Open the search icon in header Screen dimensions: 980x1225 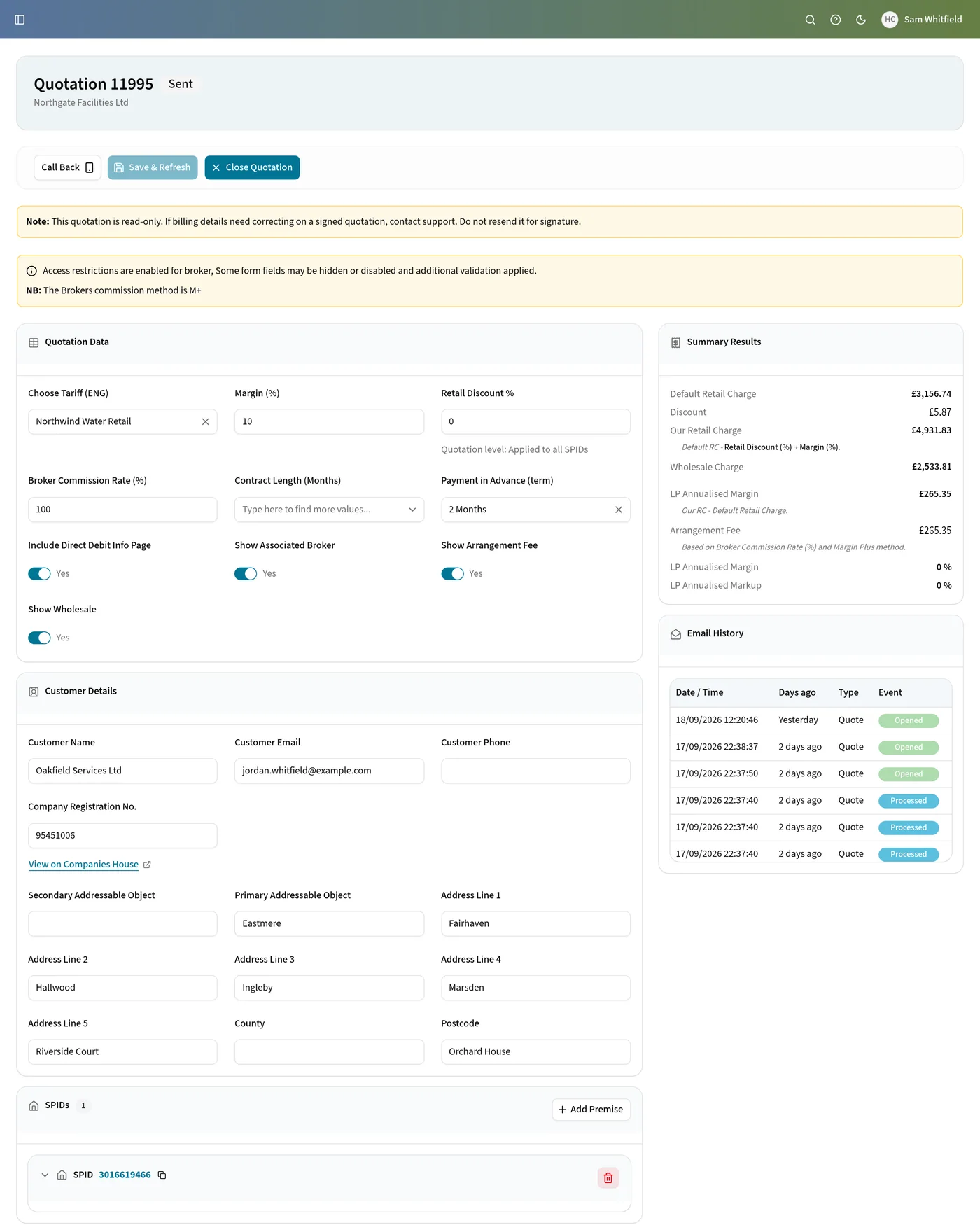tap(810, 20)
